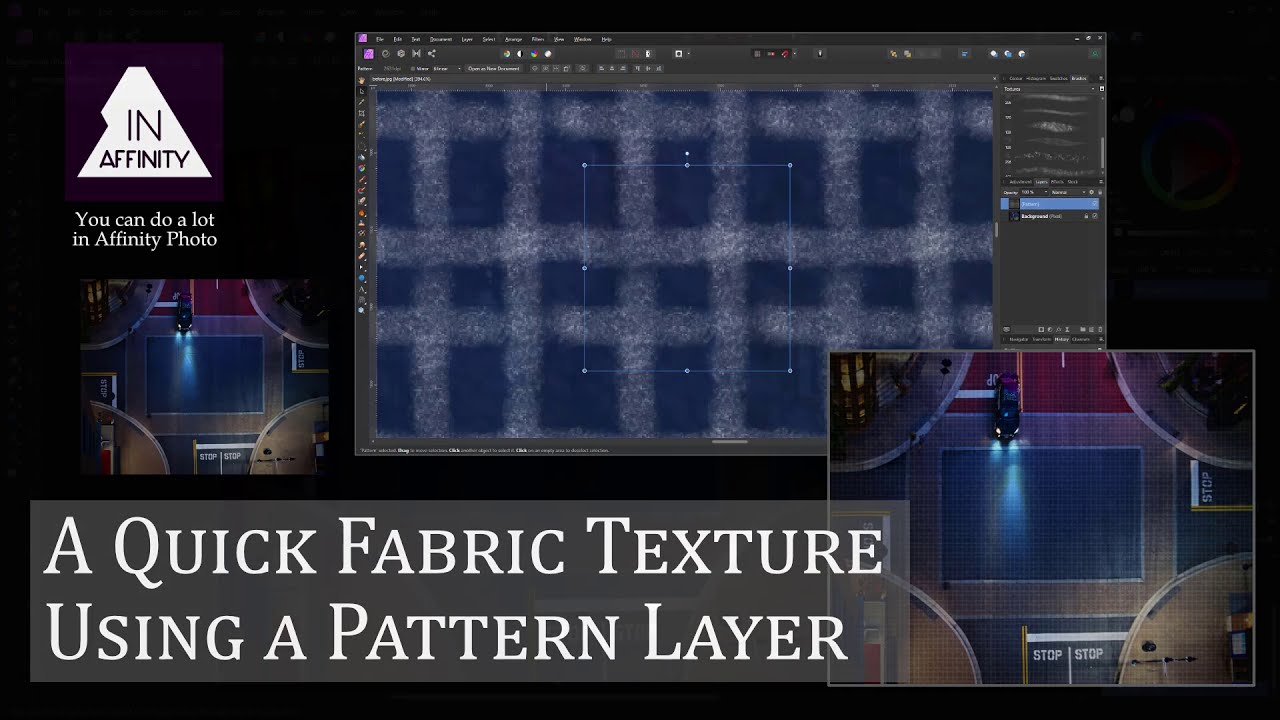Screen dimensions: 1280x720
Task: Click Mask Layer icon in Layers panel
Action: pyautogui.click(x=1041, y=329)
